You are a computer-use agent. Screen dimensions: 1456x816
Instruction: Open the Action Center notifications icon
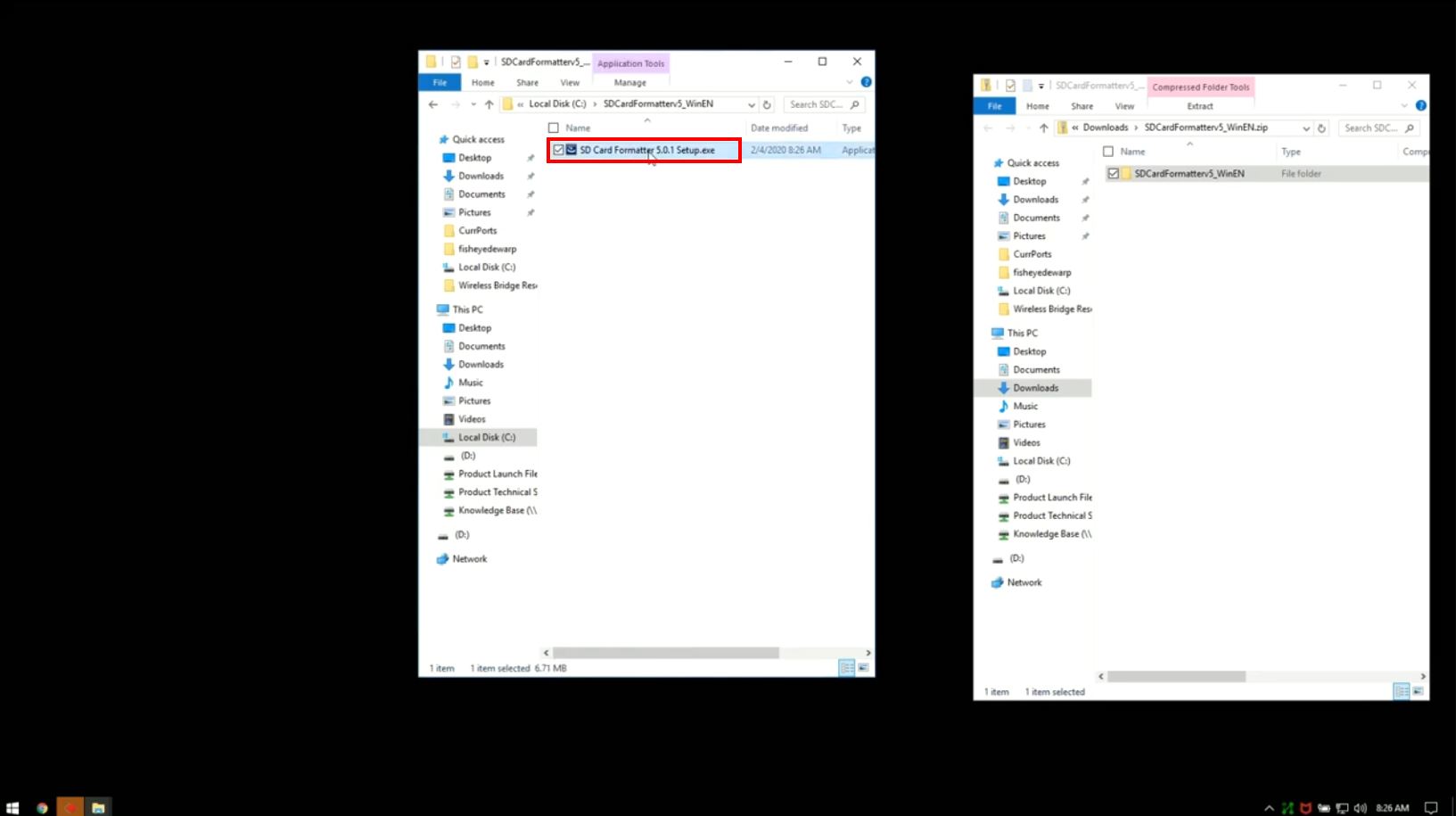[x=1431, y=808]
